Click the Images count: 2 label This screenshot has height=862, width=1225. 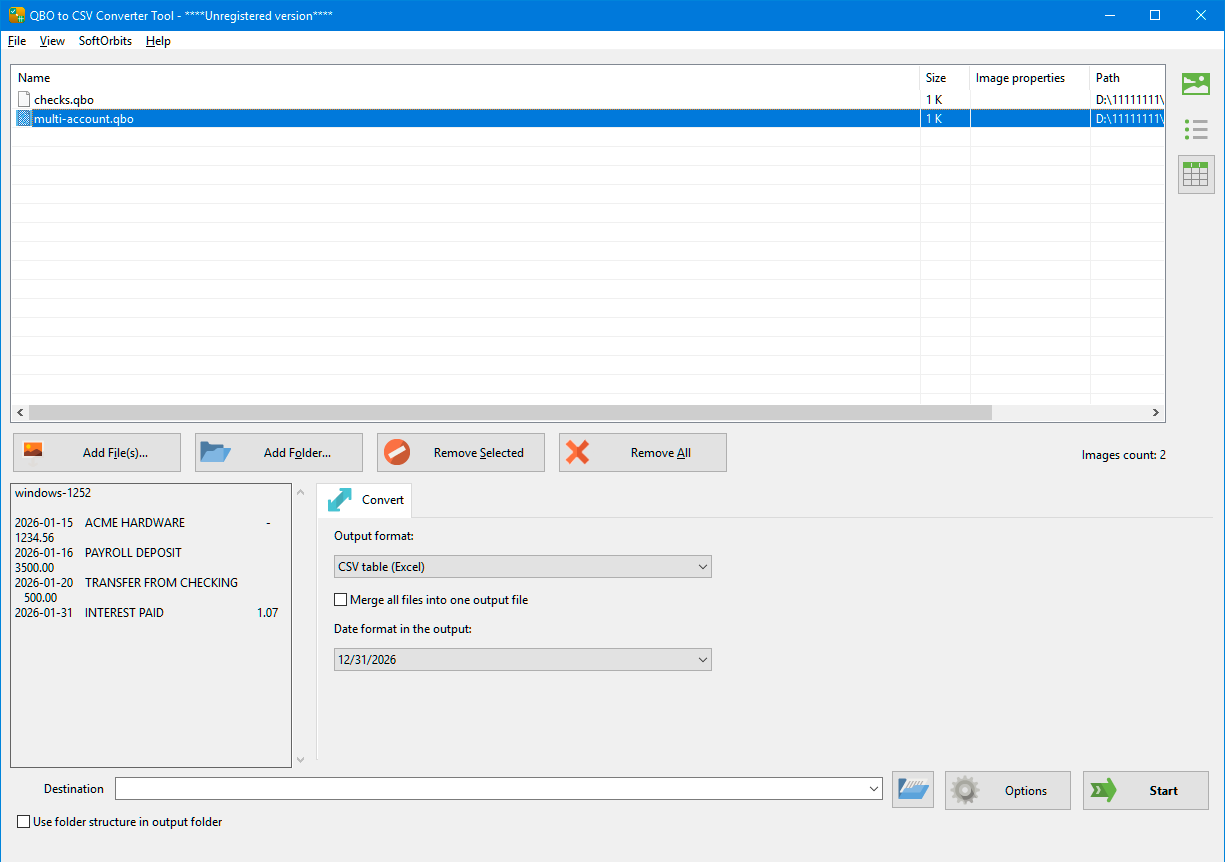click(1123, 455)
